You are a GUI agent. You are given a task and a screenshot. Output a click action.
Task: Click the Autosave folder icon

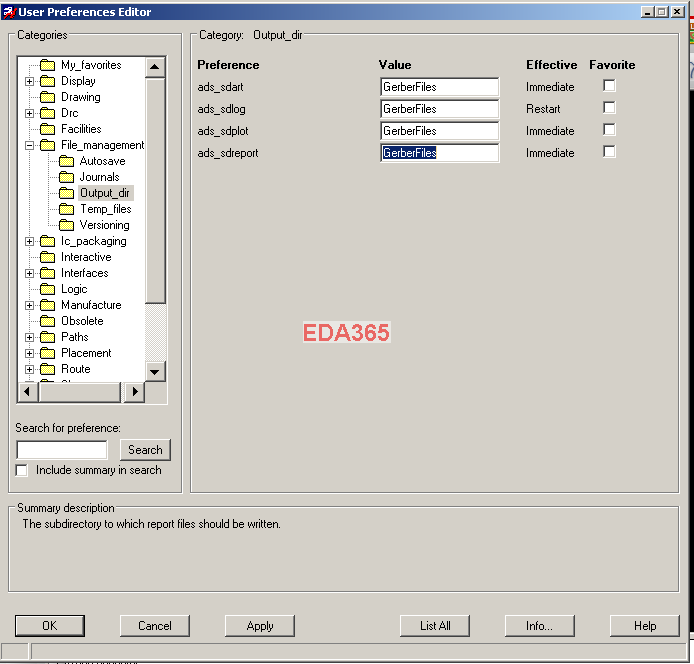click(x=66, y=161)
